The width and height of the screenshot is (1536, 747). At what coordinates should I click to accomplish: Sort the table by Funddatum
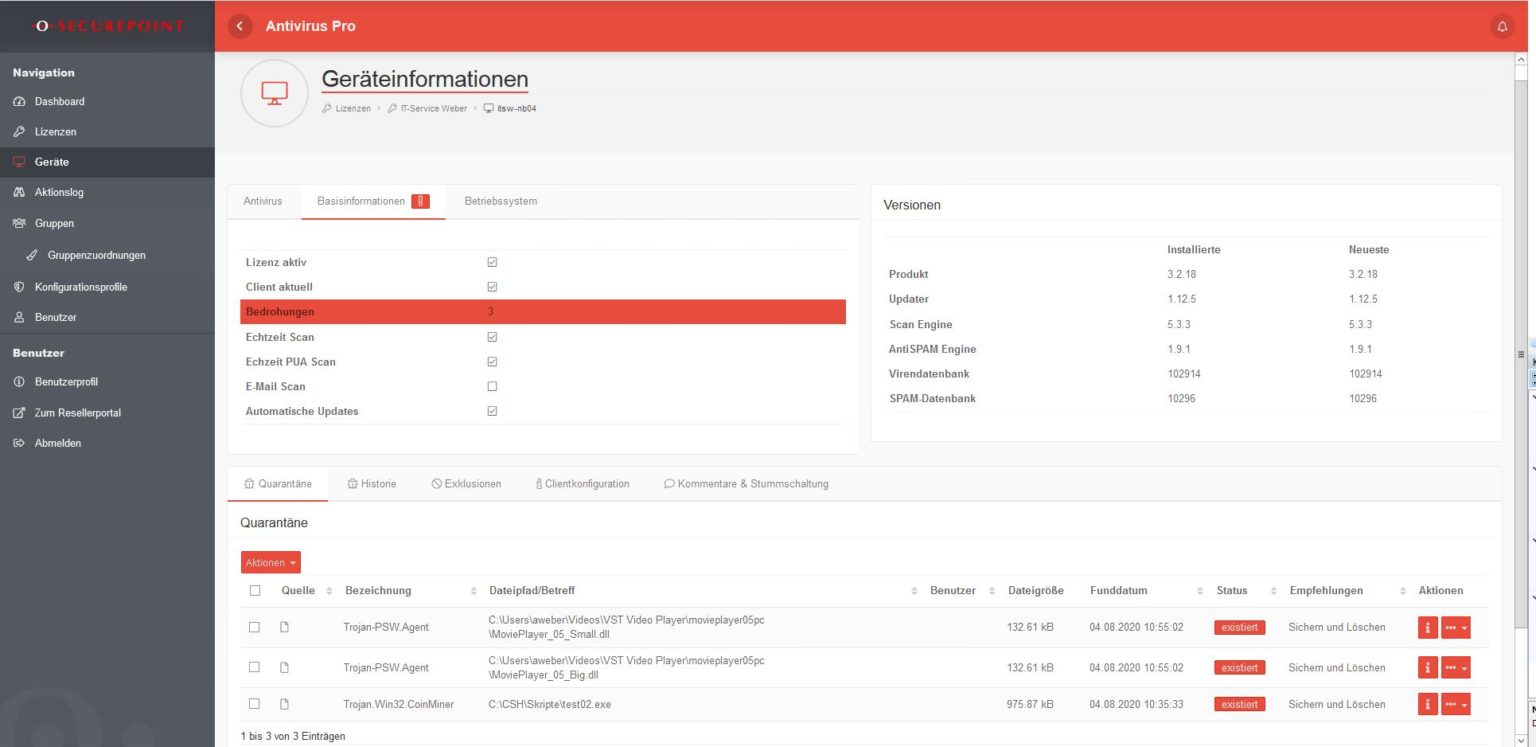coord(1118,590)
